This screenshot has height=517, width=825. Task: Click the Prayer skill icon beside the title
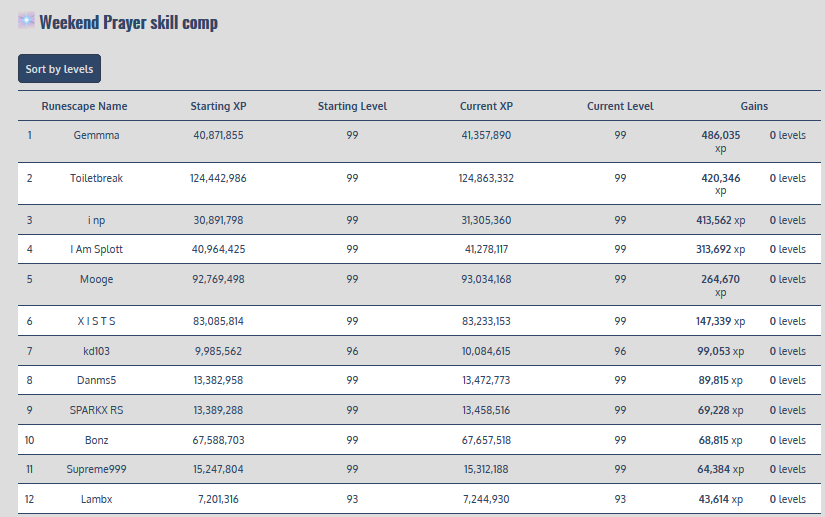pyautogui.click(x=26, y=21)
